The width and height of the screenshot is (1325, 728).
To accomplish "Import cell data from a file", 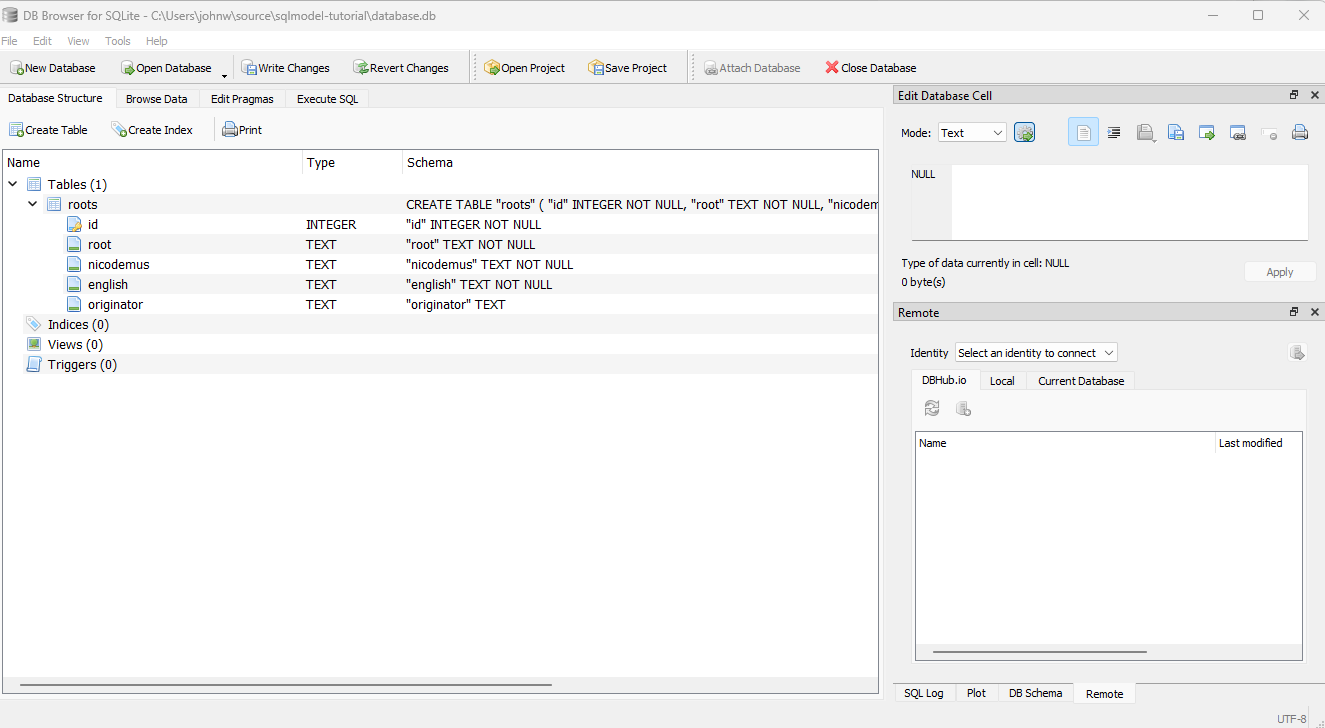I will [1146, 131].
